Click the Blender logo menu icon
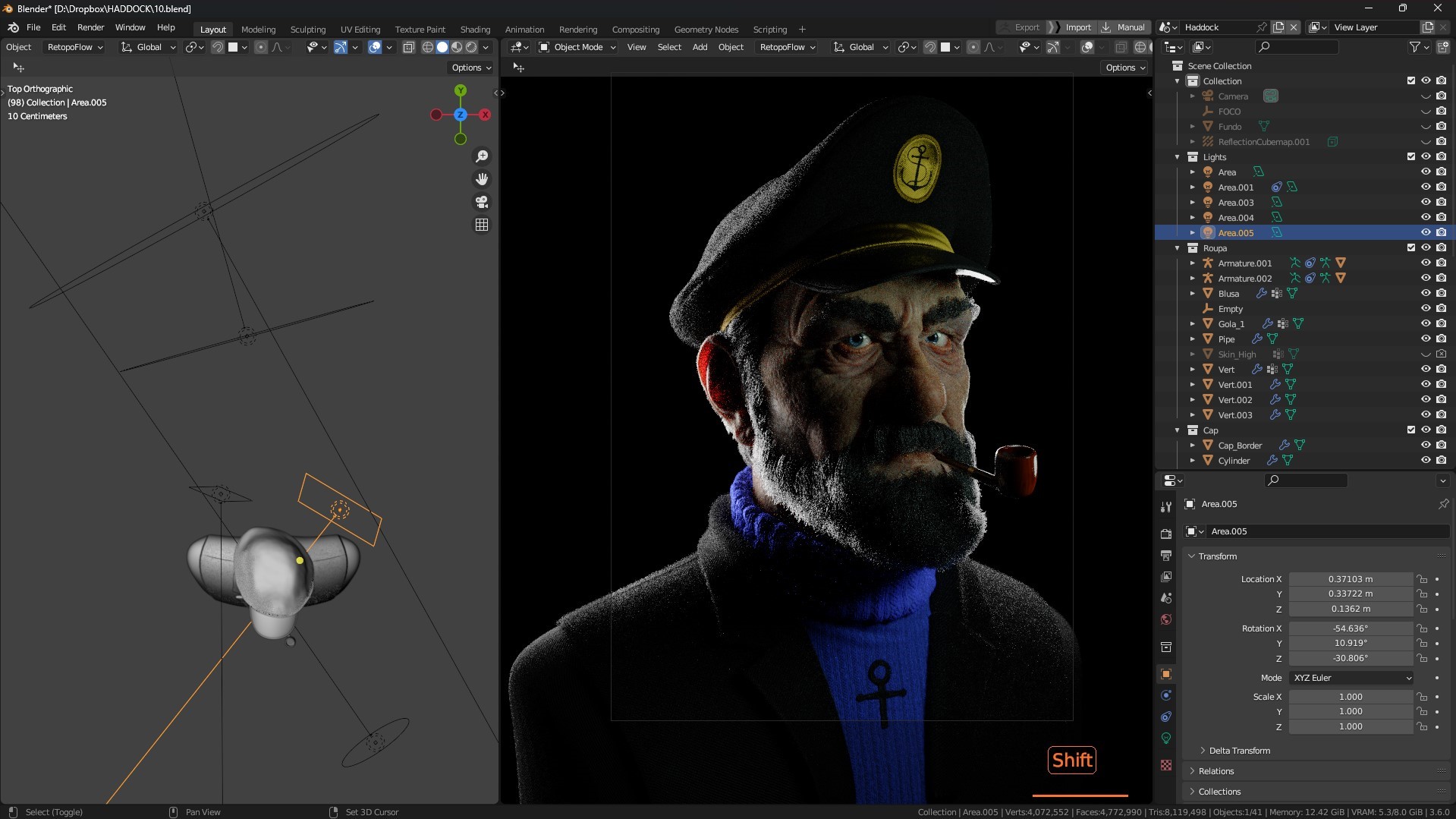 [x=13, y=27]
